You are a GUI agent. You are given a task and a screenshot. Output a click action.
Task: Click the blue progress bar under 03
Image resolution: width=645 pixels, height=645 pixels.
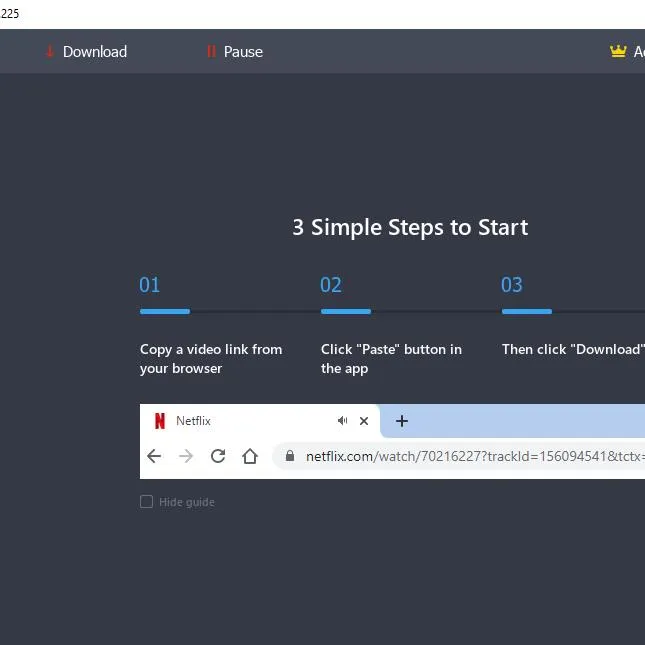click(x=527, y=311)
